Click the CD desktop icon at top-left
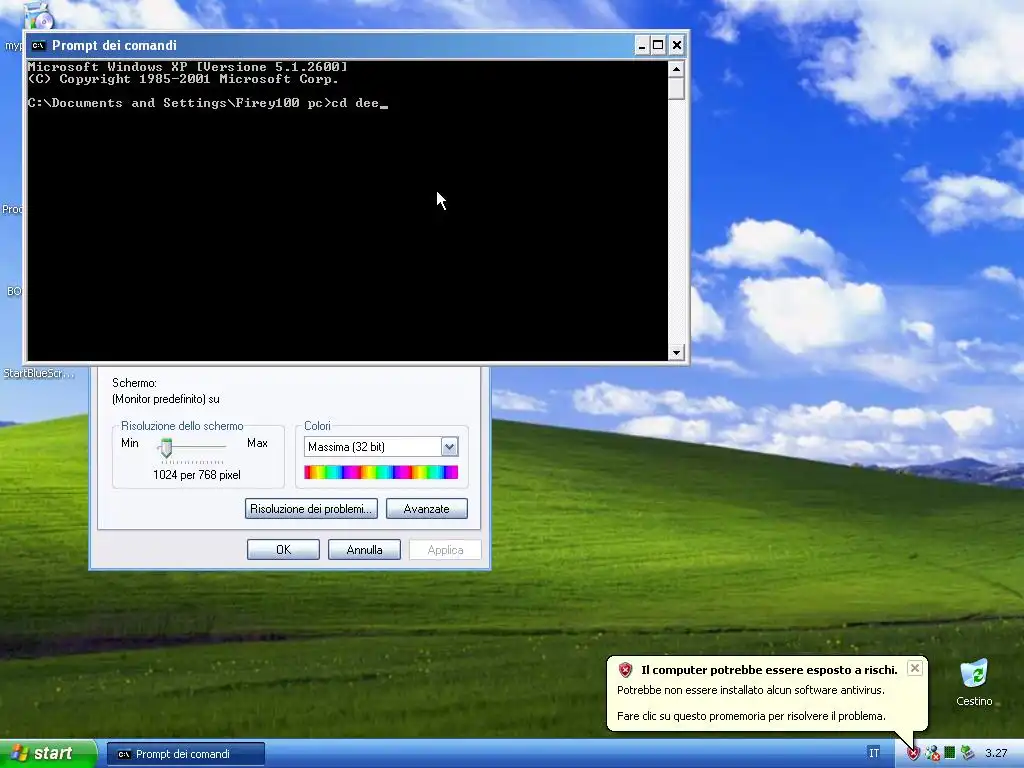The height and width of the screenshot is (768, 1024). 39,16
